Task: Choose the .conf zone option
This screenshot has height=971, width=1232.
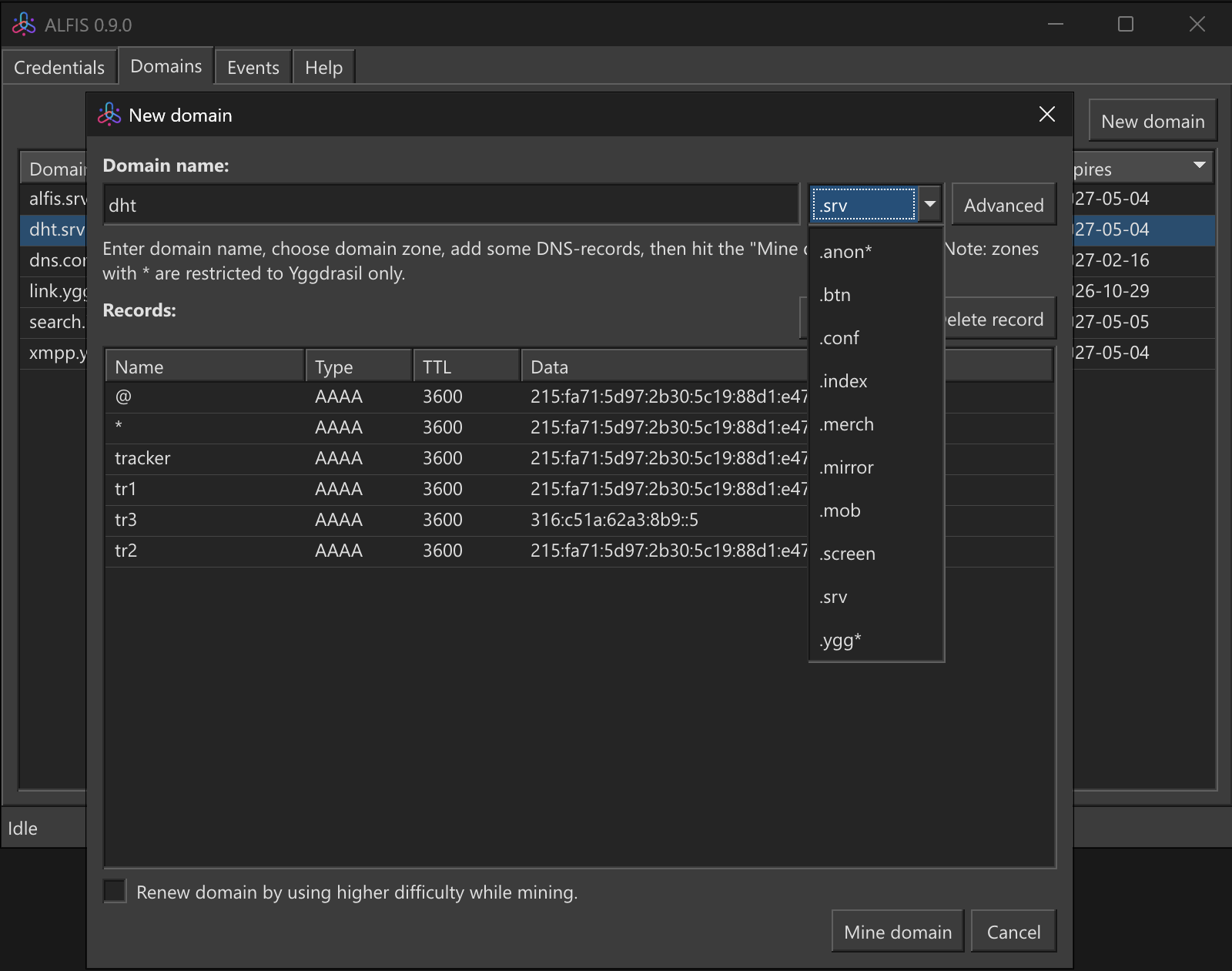Action: point(876,337)
